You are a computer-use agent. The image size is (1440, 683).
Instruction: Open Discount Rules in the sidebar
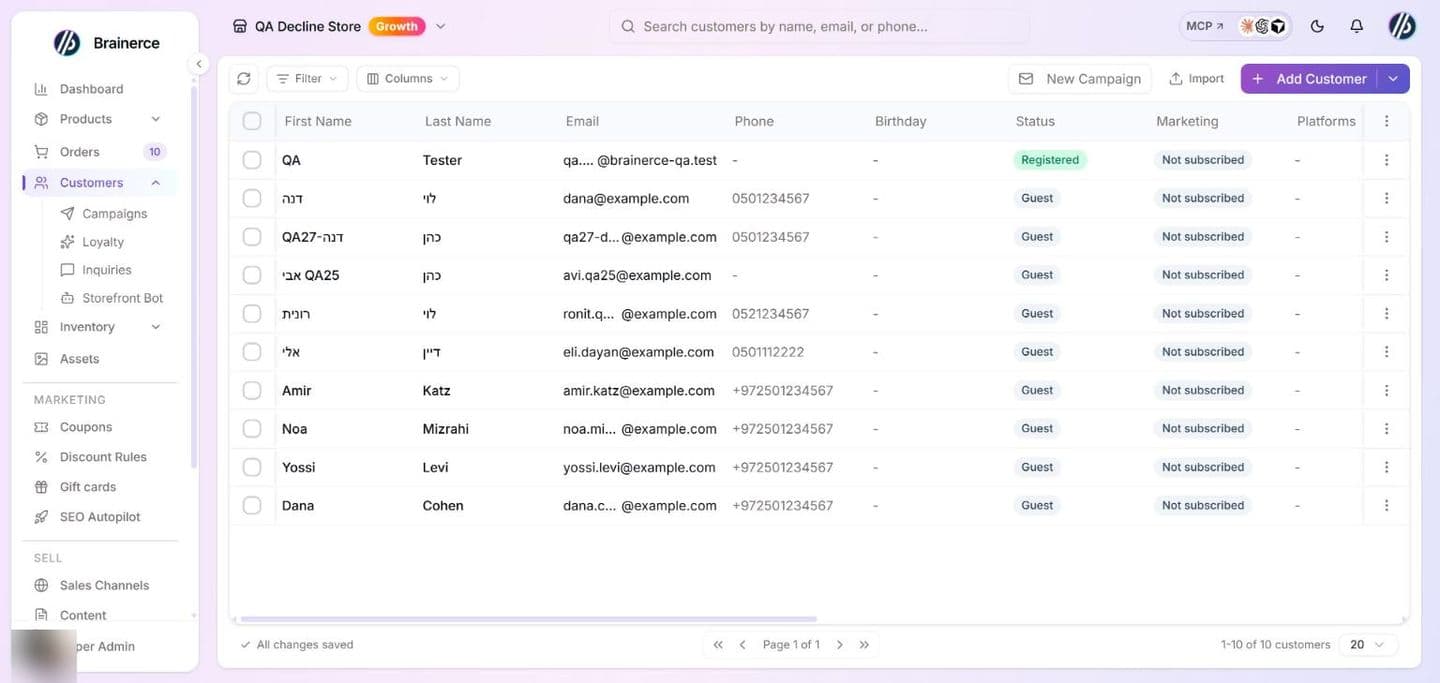102,457
